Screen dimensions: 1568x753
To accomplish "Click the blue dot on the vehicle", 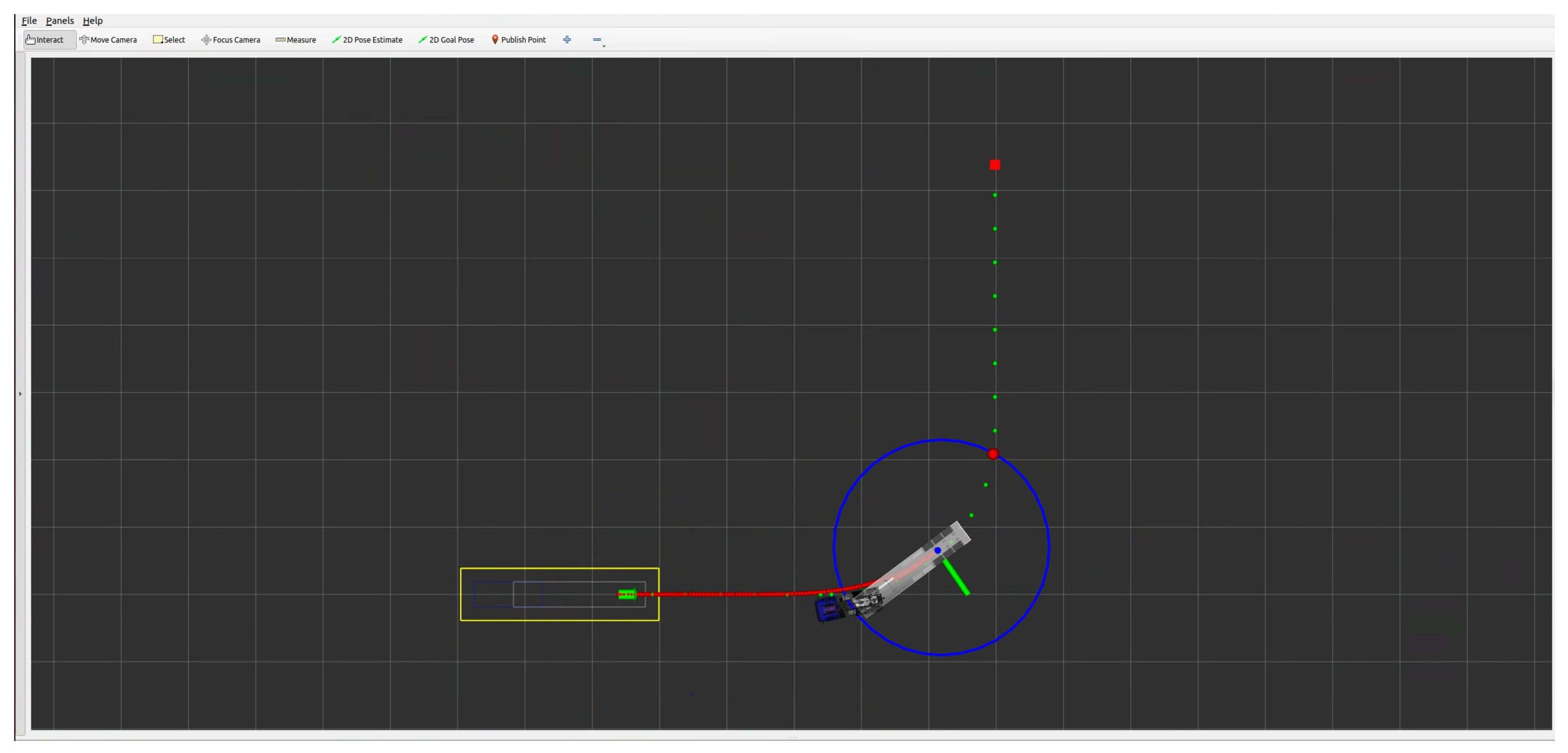I will (x=937, y=551).
